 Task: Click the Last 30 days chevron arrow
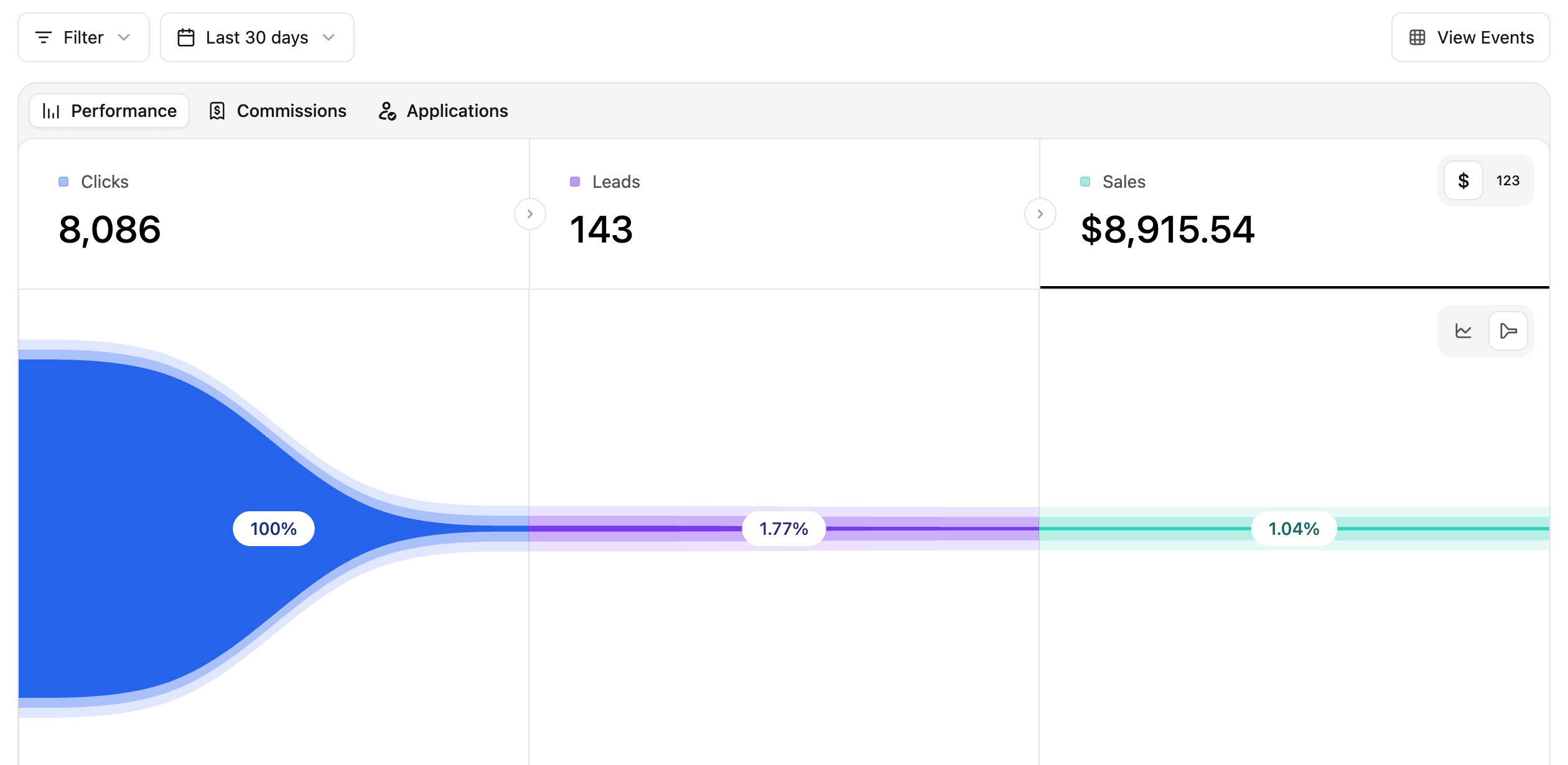coord(329,37)
